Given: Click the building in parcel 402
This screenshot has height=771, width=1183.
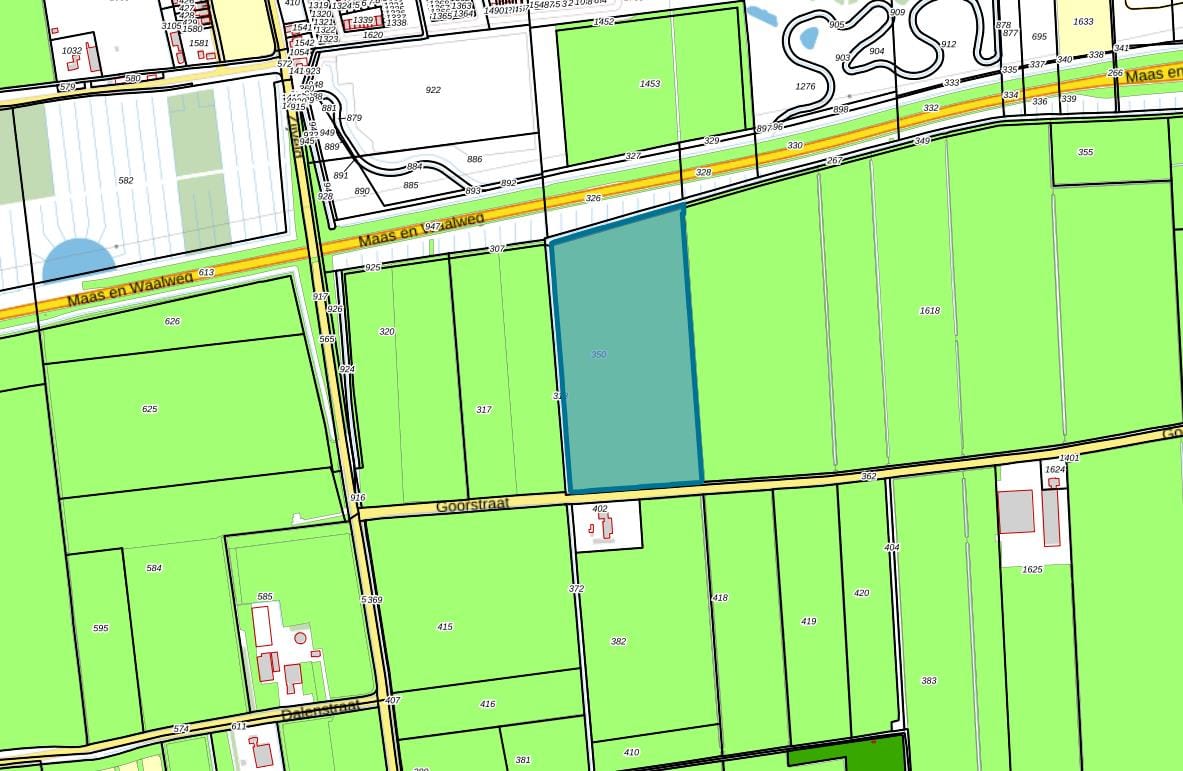Looking at the screenshot, I should [x=605, y=528].
